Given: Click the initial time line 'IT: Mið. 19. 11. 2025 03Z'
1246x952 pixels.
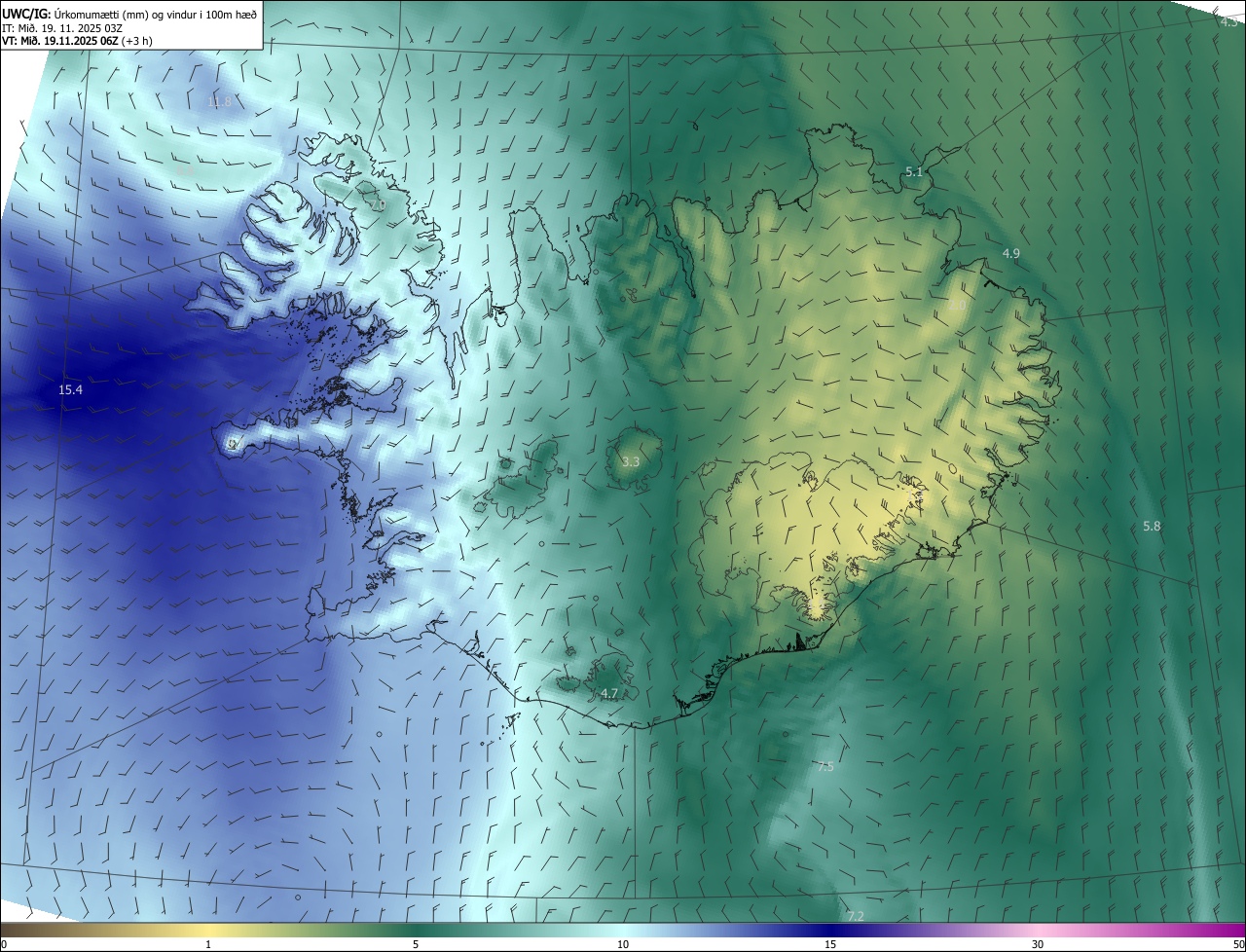Looking at the screenshot, I should (62, 28).
